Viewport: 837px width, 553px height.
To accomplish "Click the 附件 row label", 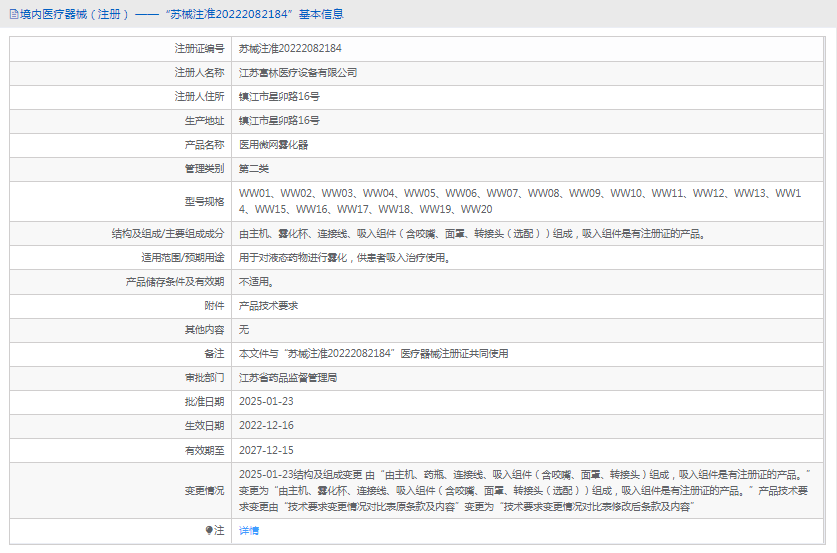I will (215, 305).
